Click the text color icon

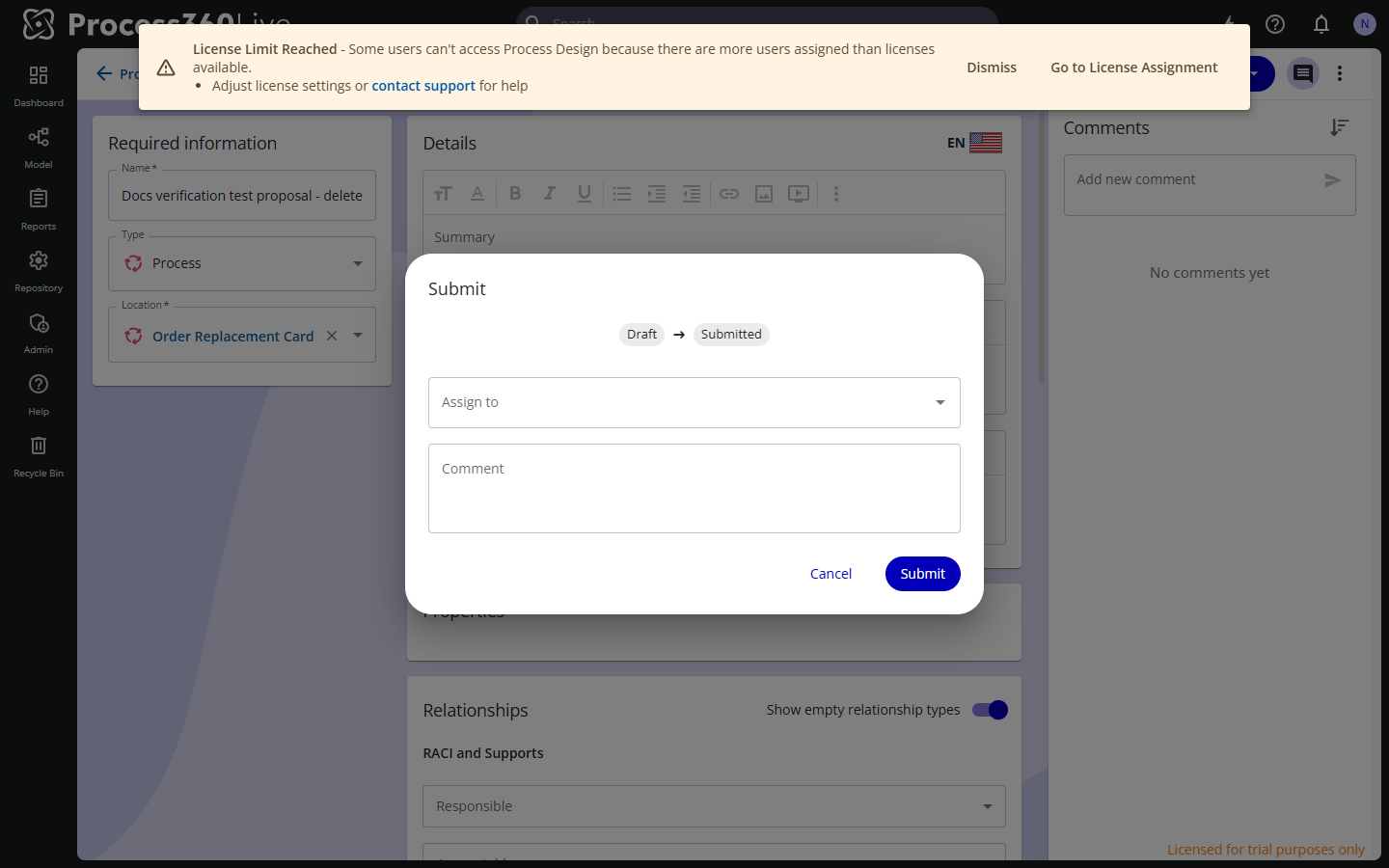[477, 194]
